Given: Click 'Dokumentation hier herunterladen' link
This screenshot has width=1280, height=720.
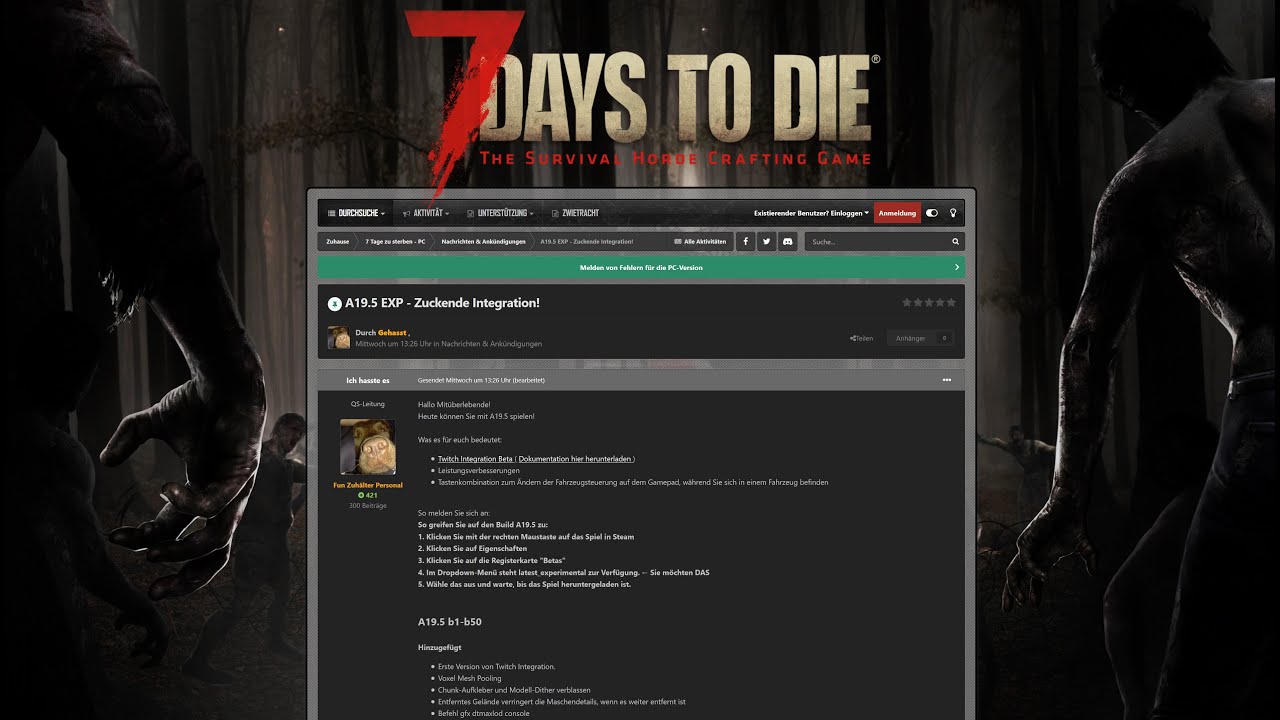Looking at the screenshot, I should point(575,459).
